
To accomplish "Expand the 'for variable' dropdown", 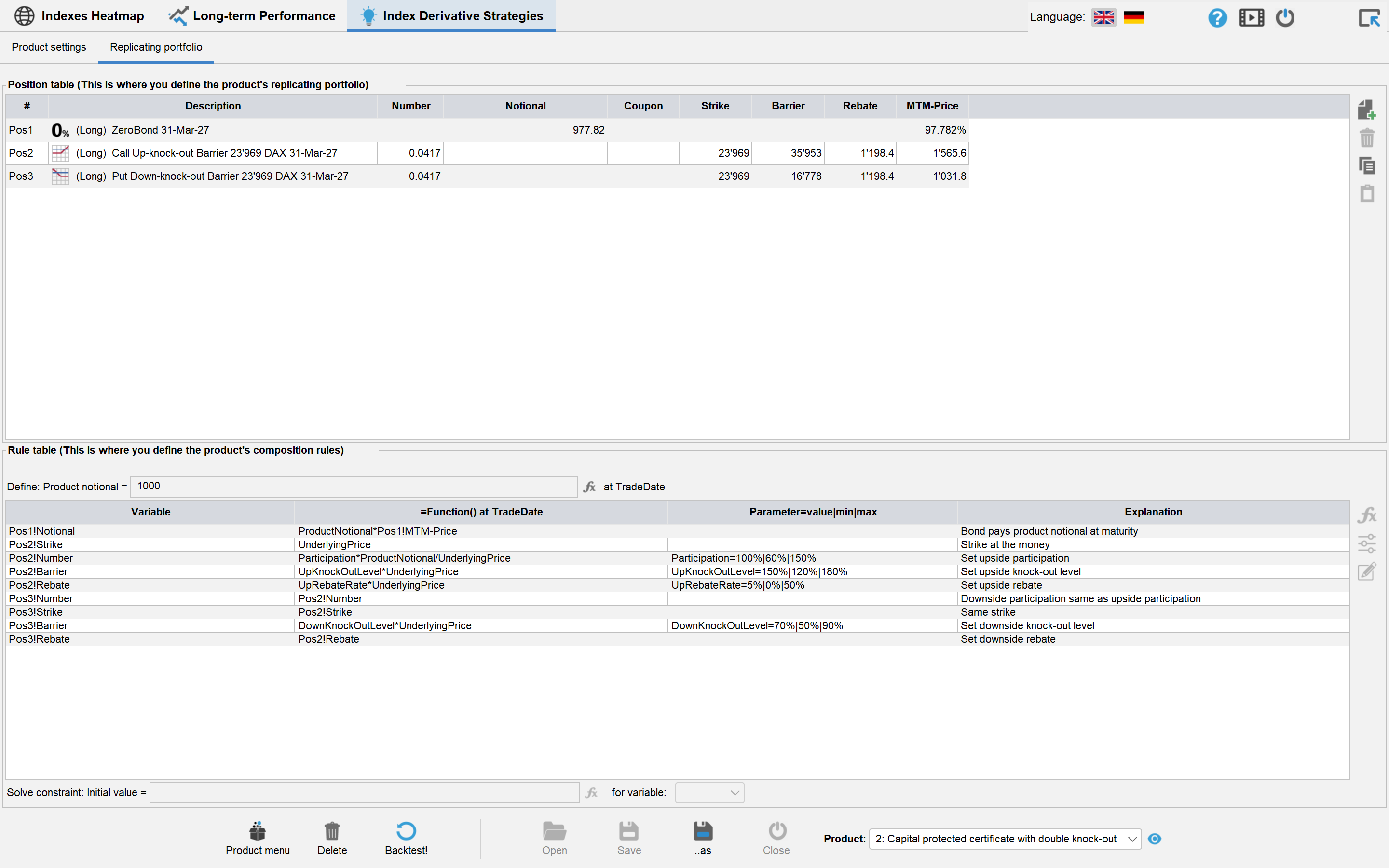I will (709, 793).
